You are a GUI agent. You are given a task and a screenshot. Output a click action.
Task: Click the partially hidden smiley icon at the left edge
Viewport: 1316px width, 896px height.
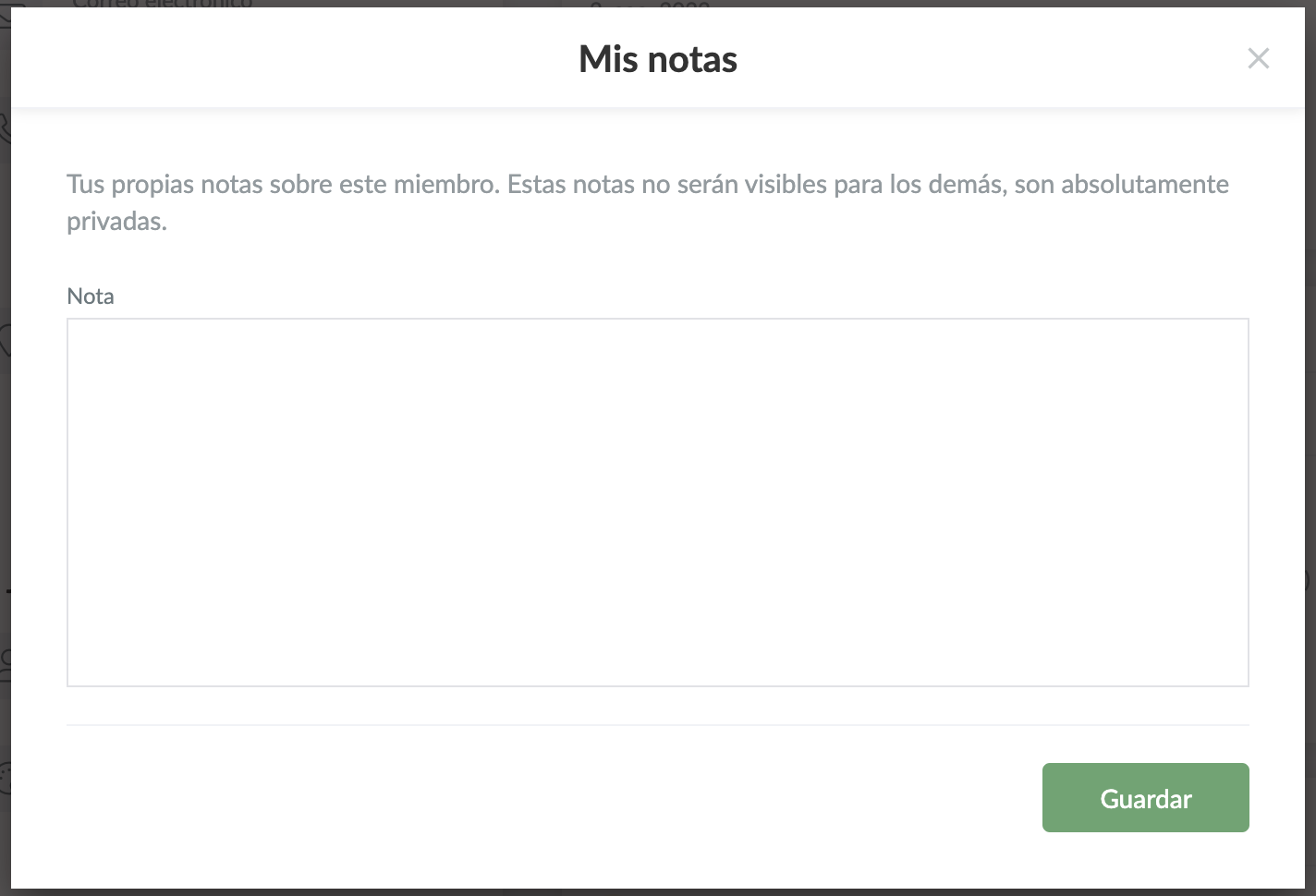[5, 779]
